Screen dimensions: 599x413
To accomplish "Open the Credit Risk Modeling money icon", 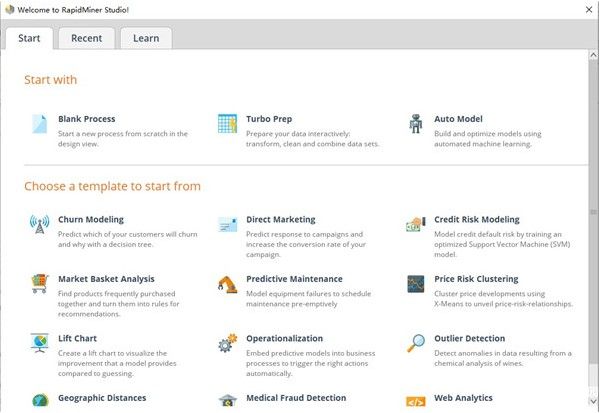I will [x=416, y=224].
